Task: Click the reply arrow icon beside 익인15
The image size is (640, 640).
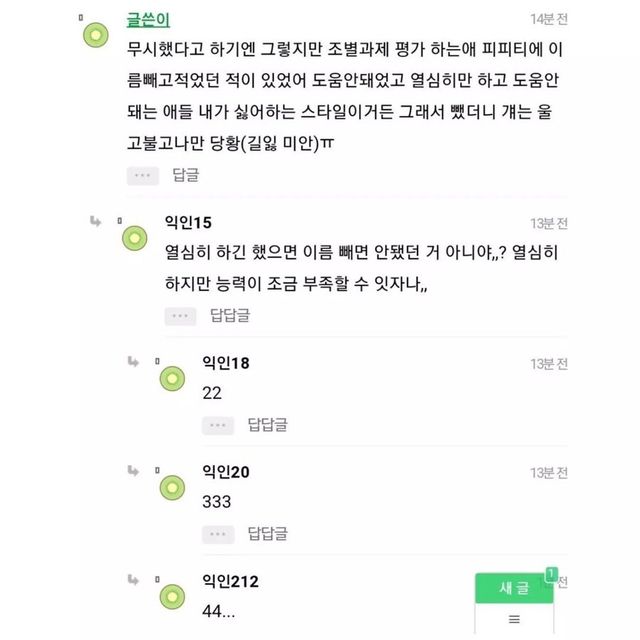Action: click(95, 221)
